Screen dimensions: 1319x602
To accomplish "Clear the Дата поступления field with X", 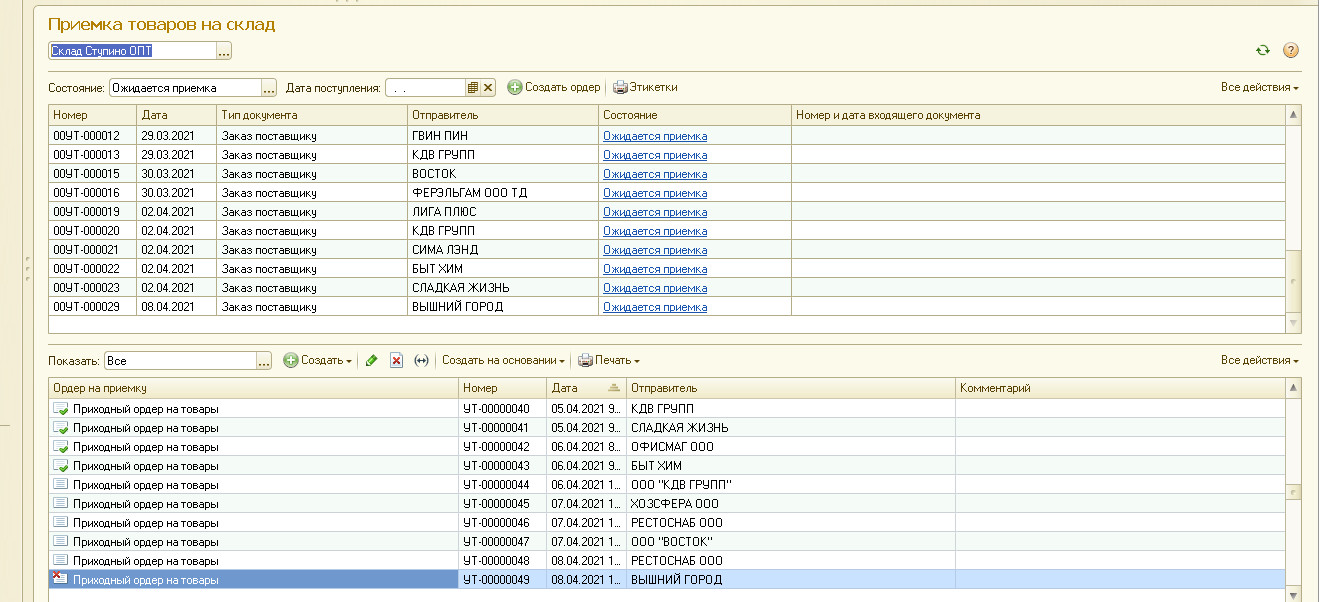I will click(488, 88).
